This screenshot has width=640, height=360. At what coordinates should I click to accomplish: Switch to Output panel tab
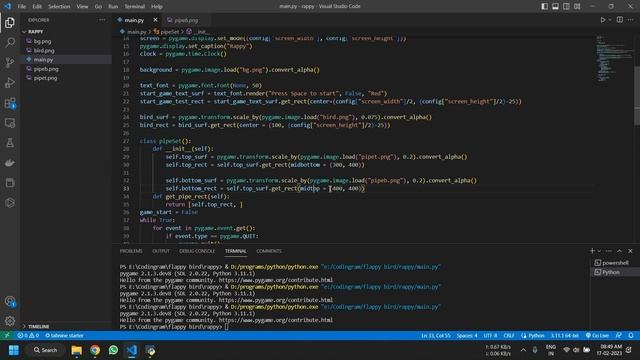(161, 251)
